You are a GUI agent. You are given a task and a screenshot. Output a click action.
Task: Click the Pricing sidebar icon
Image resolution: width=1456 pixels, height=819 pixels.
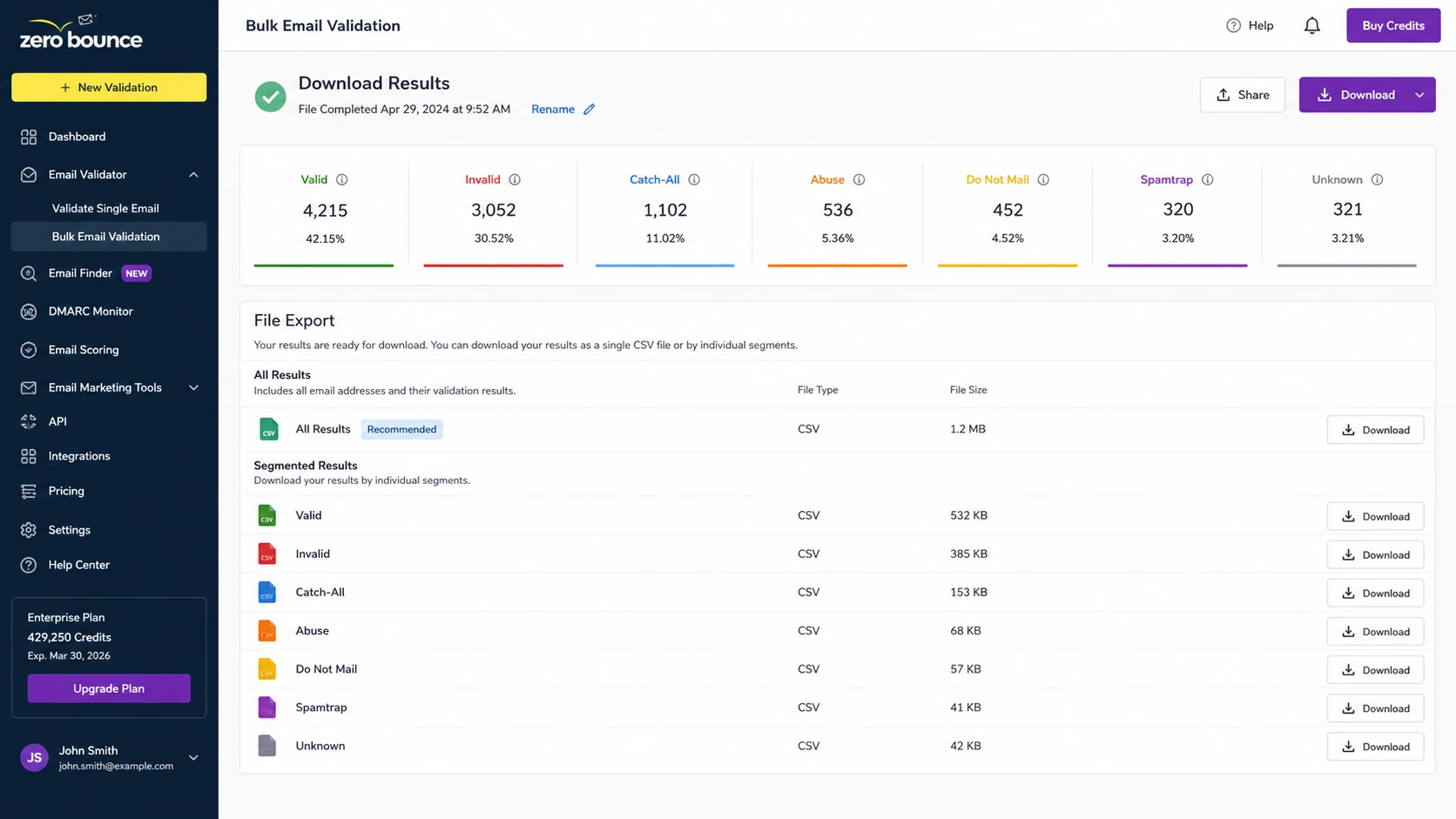click(x=29, y=491)
